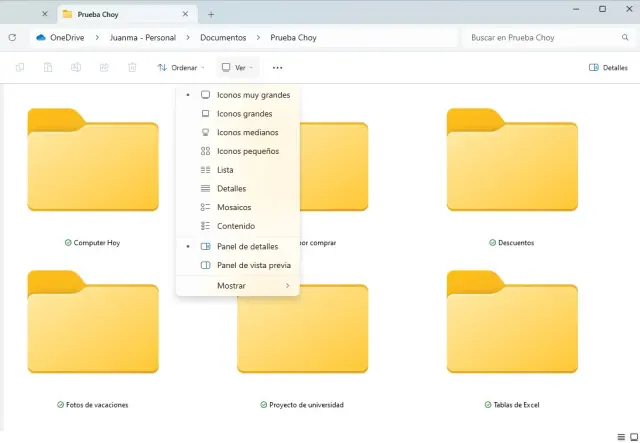Choose Lista in the view menu

pyautogui.click(x=225, y=170)
